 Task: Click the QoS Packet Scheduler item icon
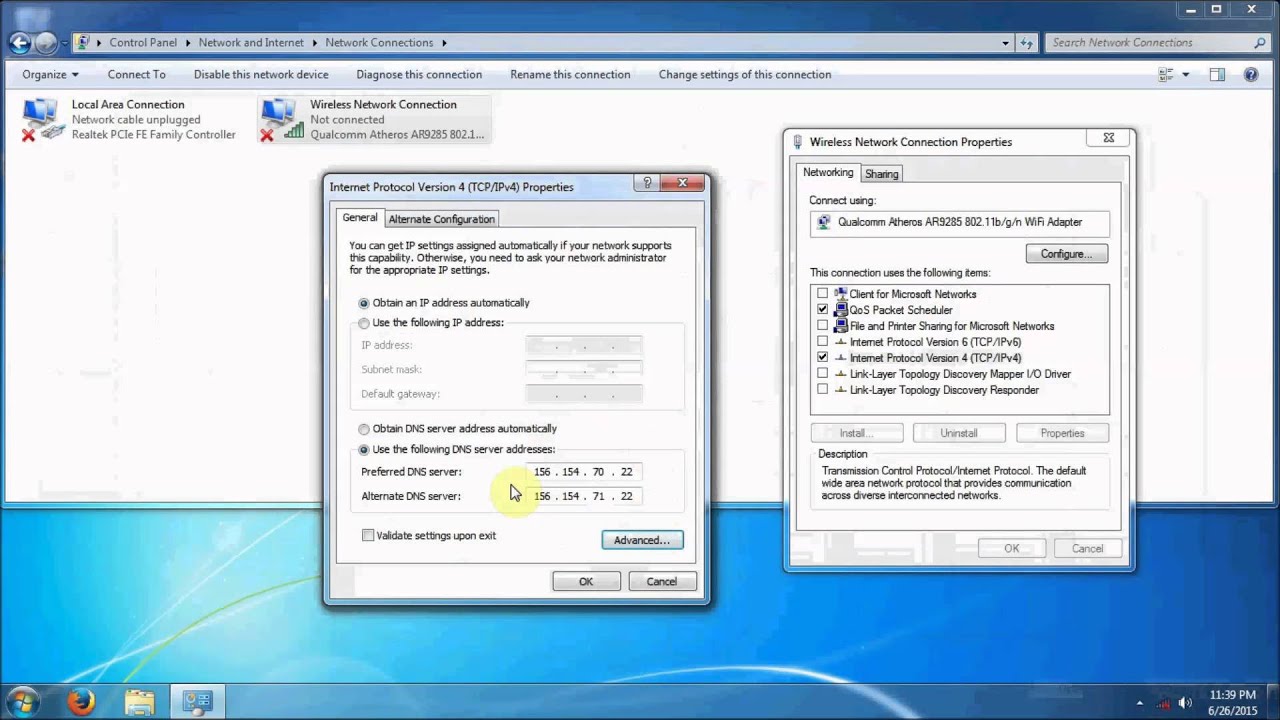841,310
